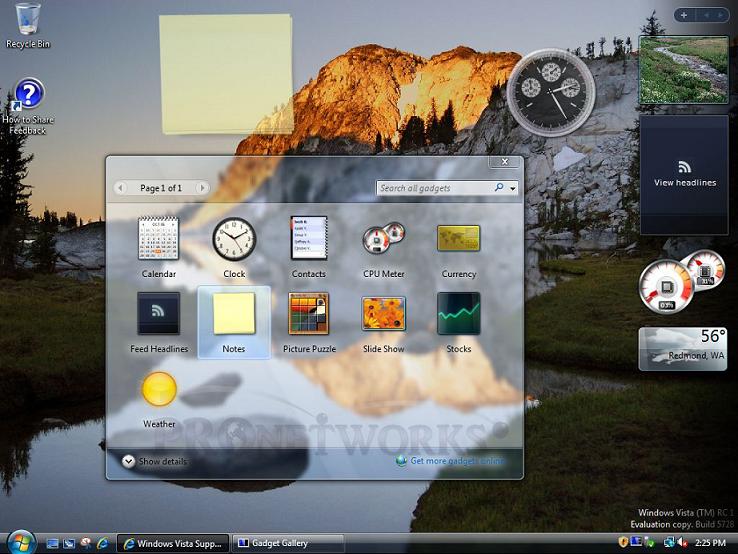
Task: Click the slide show picture thumbnail in sidebar
Action: pyautogui.click(x=684, y=69)
